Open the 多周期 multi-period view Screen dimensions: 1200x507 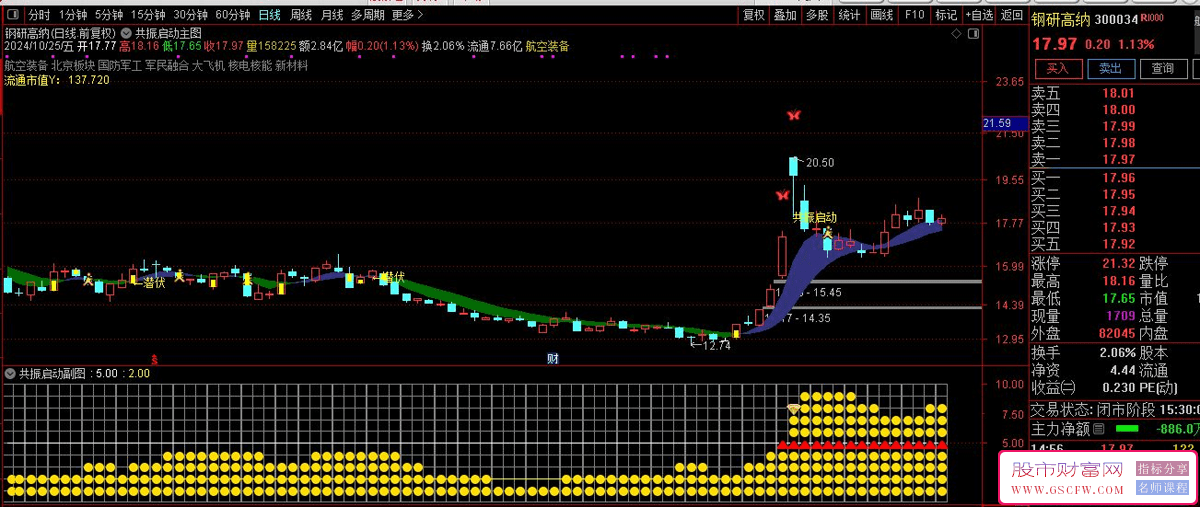point(368,15)
